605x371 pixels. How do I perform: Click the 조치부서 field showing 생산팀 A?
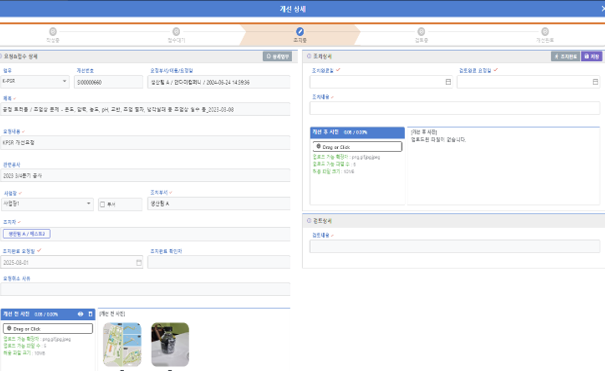coord(219,204)
